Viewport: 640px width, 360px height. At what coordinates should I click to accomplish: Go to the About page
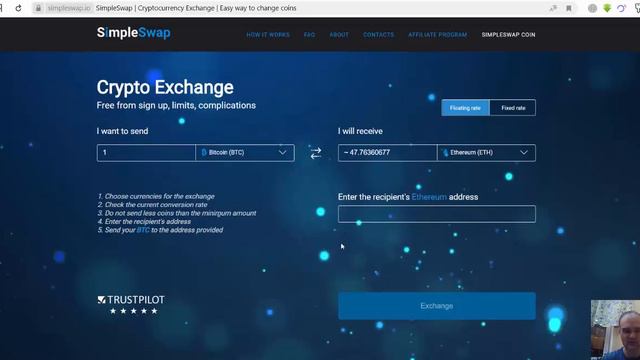coord(339,35)
